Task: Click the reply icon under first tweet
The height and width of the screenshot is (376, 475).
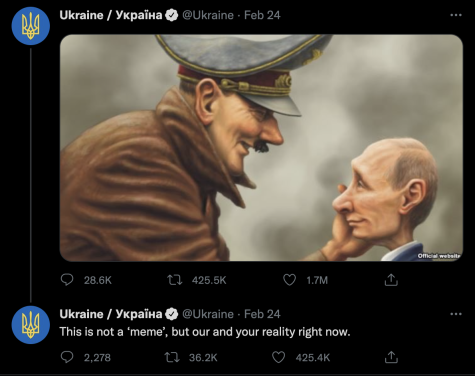Action: [x=67, y=280]
